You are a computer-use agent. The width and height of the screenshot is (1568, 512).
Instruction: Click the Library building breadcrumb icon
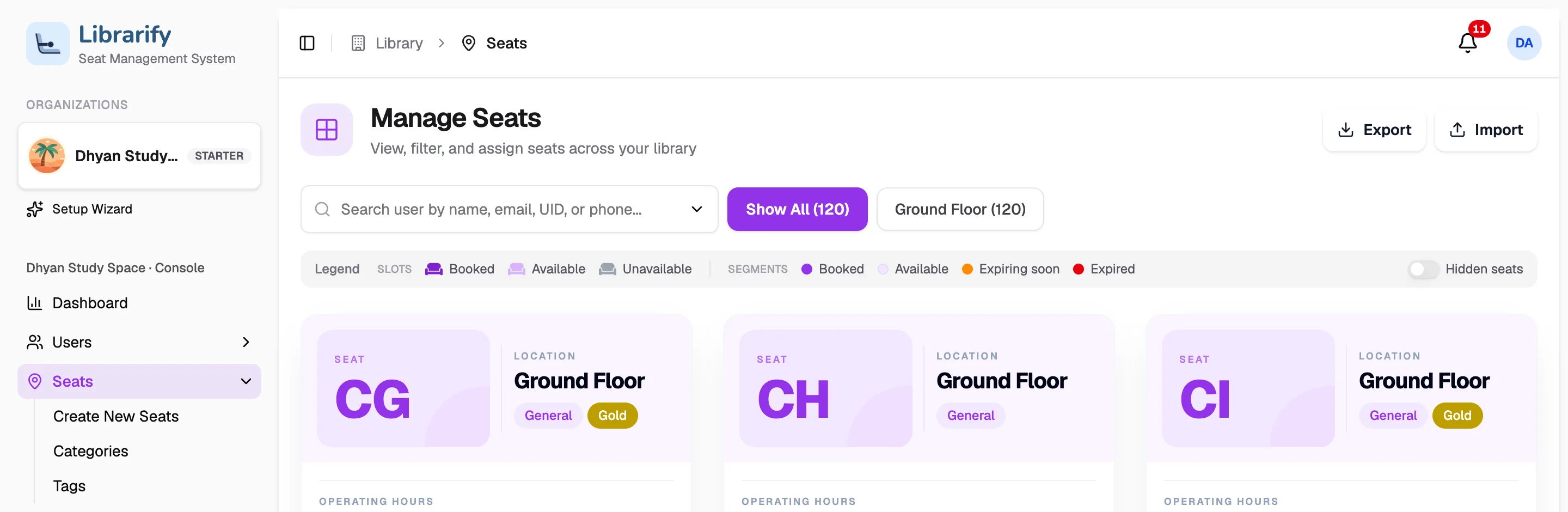click(358, 43)
